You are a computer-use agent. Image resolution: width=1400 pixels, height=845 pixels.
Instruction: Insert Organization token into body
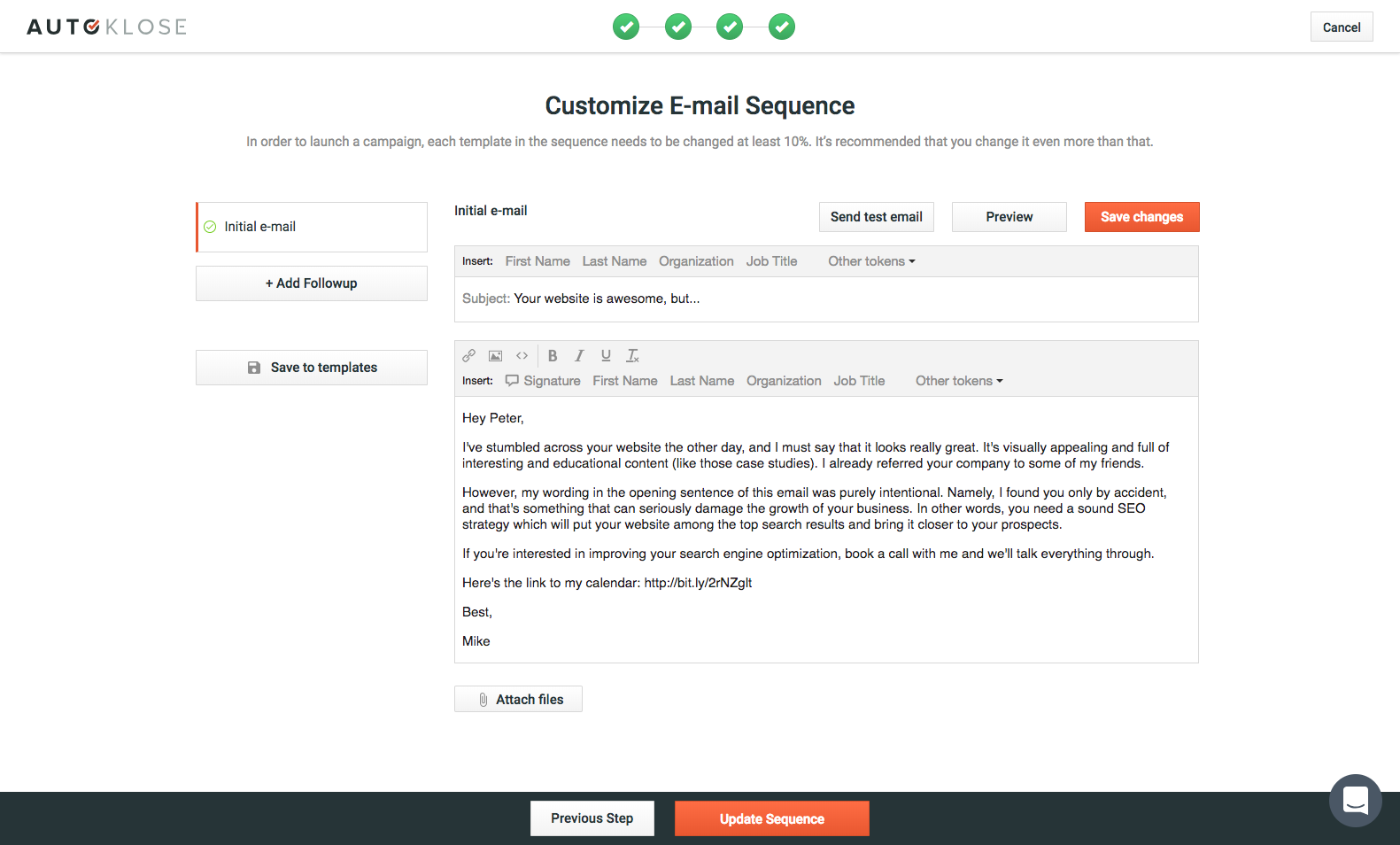point(784,381)
